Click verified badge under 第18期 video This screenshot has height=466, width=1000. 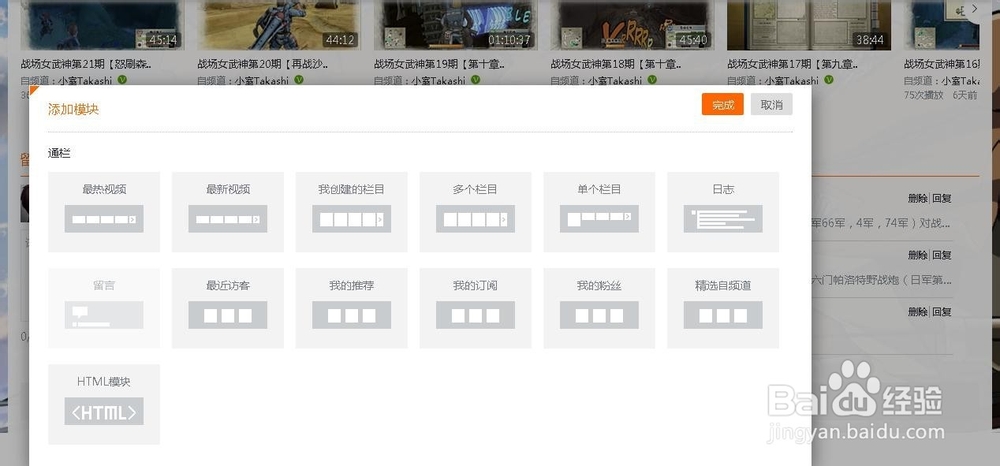click(x=652, y=80)
